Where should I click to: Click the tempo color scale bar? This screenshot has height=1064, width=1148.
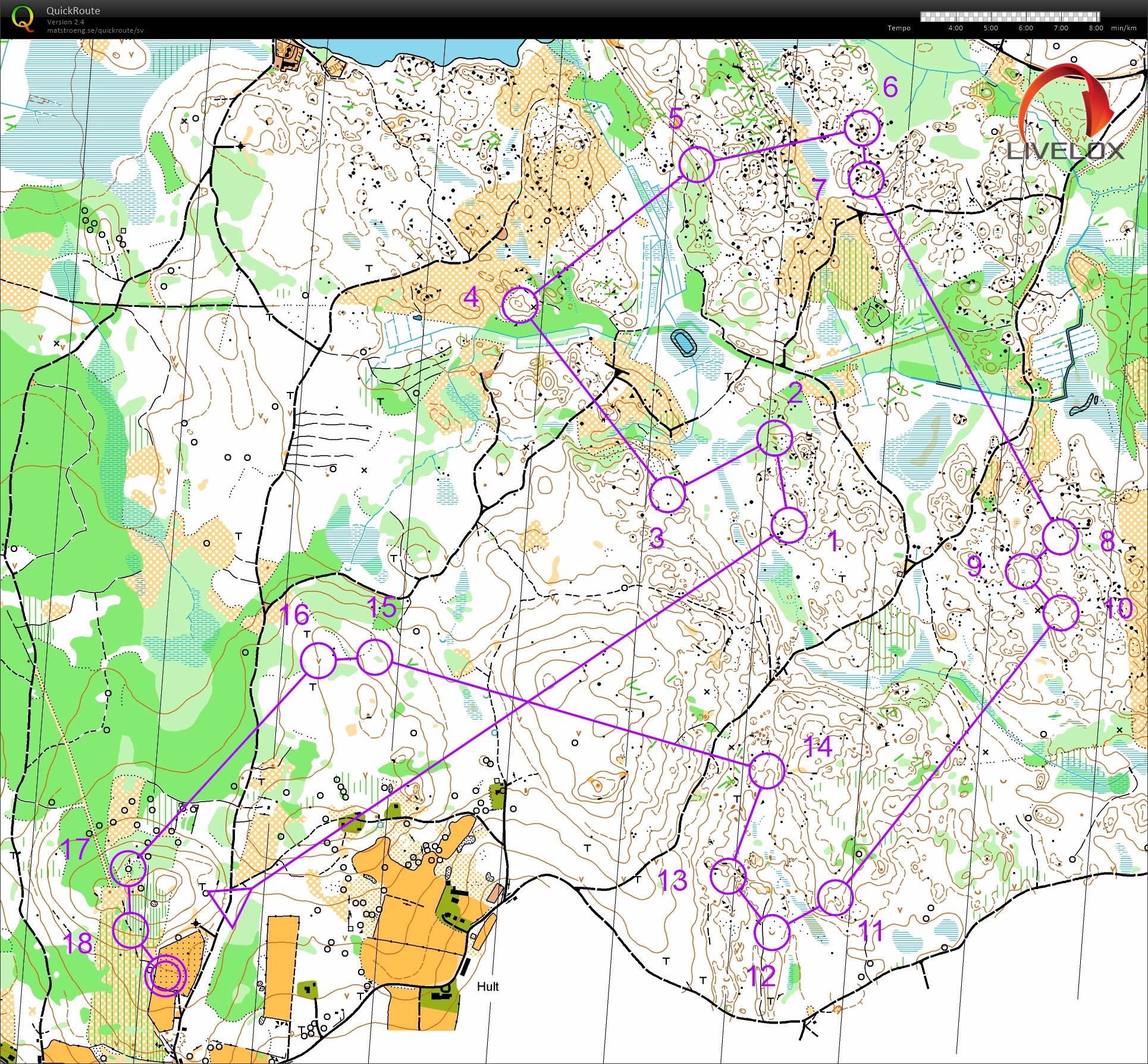click(1010, 17)
